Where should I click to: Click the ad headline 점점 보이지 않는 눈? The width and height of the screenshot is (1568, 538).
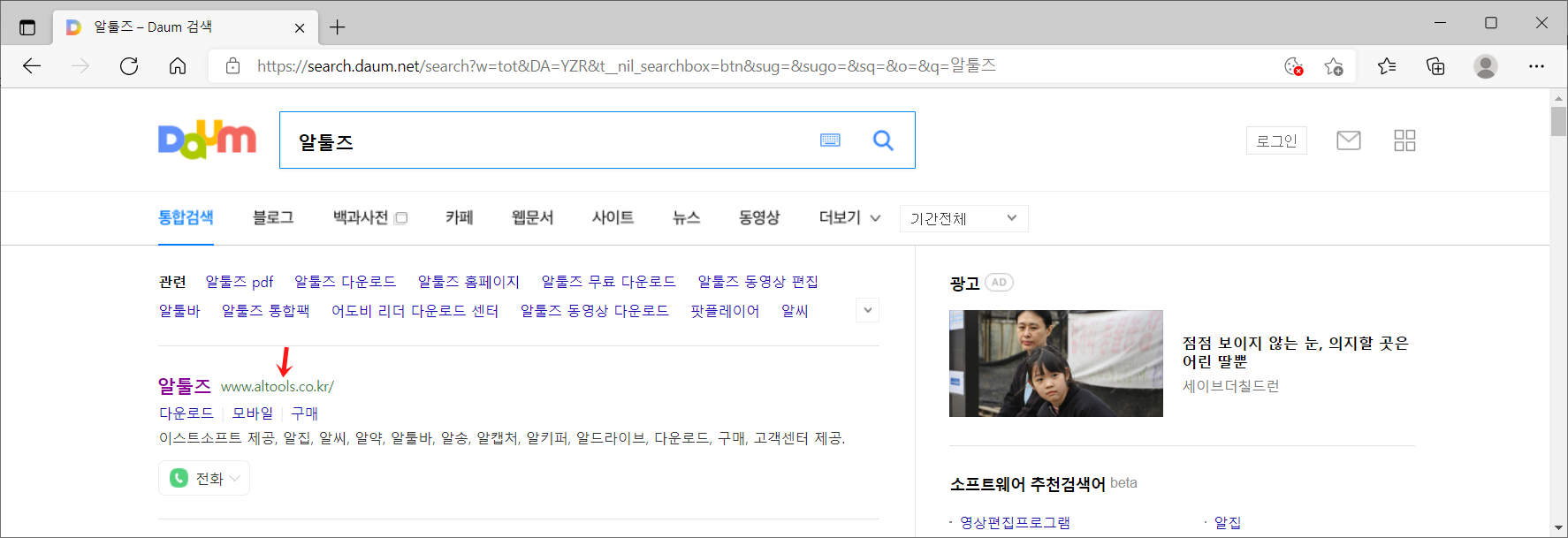[1296, 352]
